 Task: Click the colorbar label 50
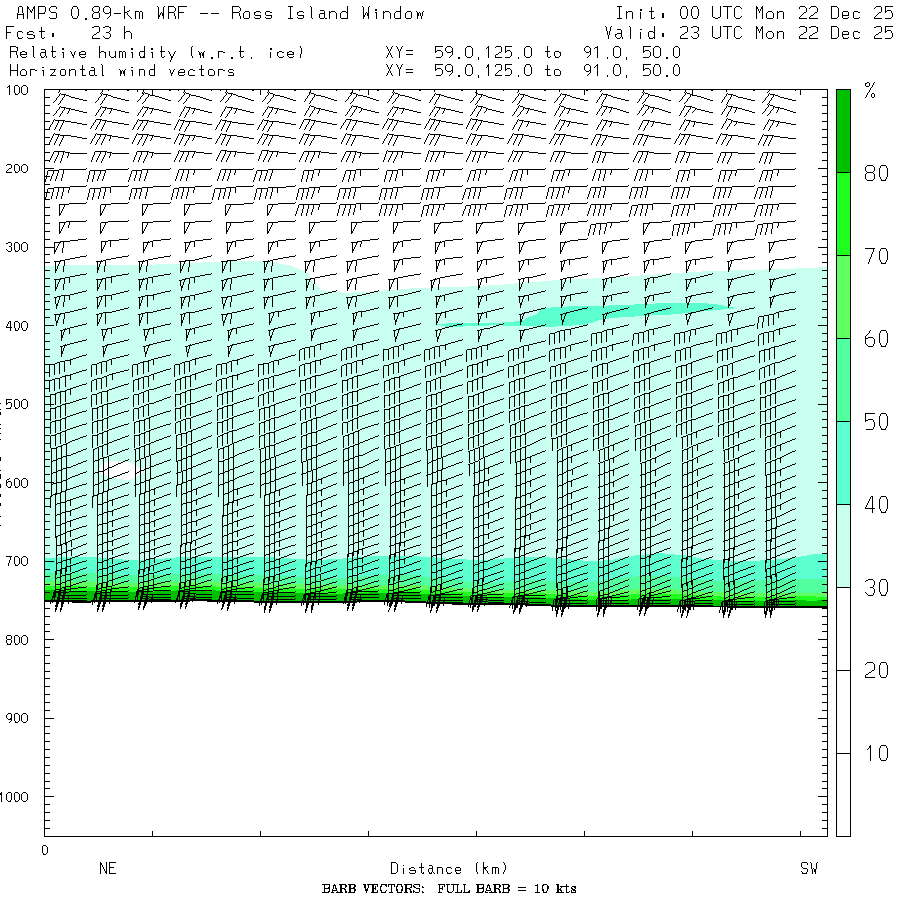pos(876,422)
